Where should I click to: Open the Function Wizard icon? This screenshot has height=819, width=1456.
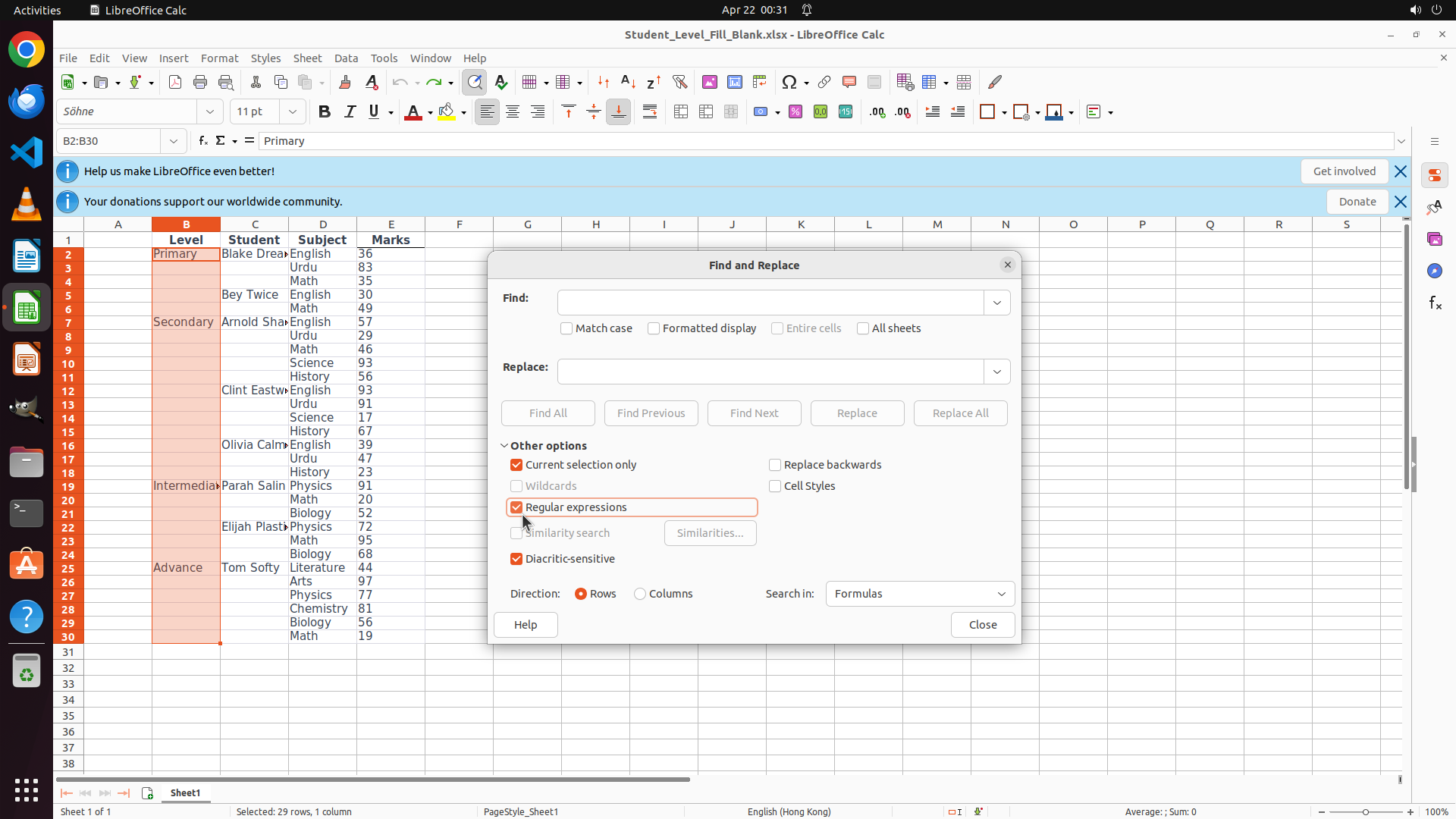pyautogui.click(x=202, y=141)
